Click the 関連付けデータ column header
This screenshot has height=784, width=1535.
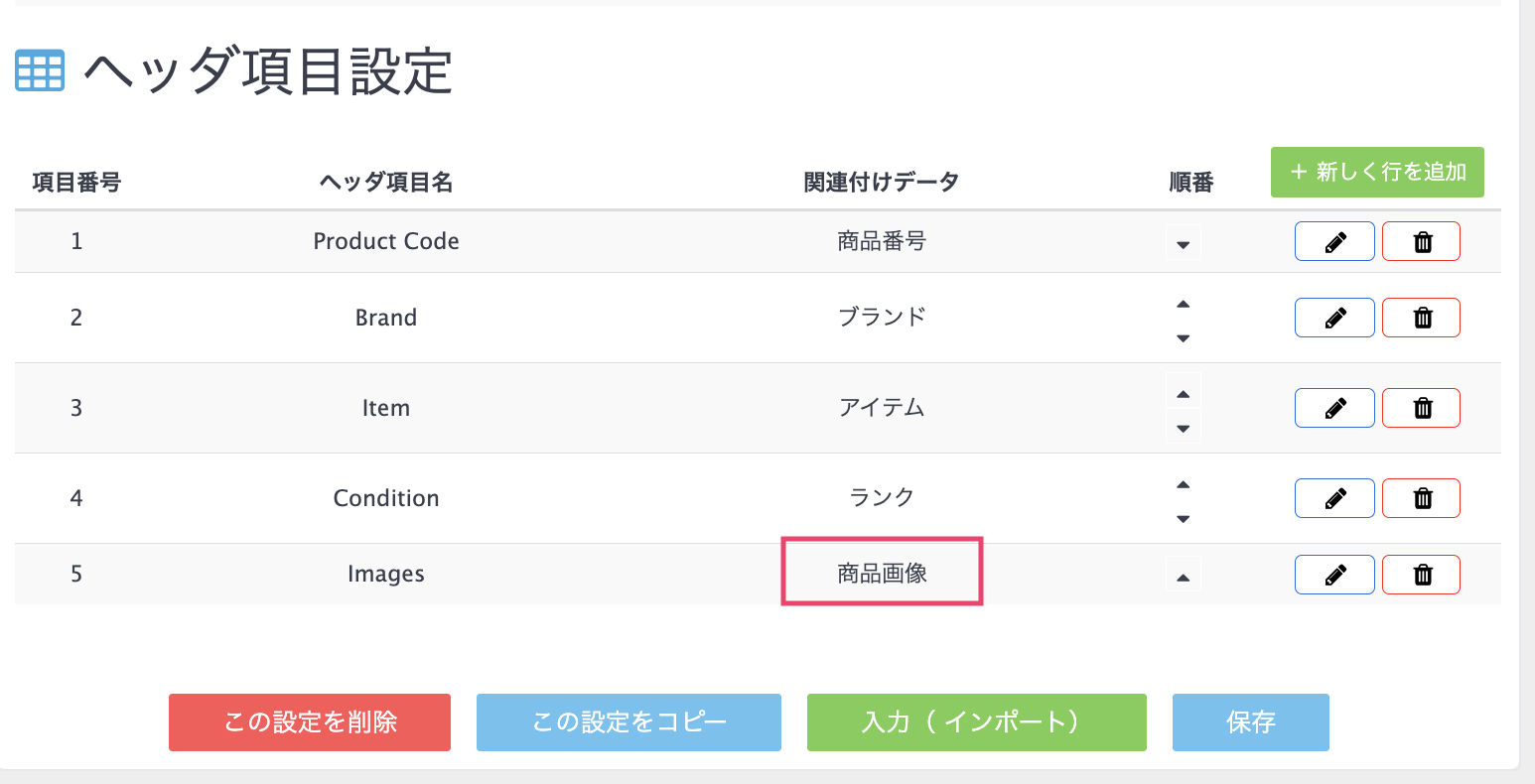coord(882,183)
